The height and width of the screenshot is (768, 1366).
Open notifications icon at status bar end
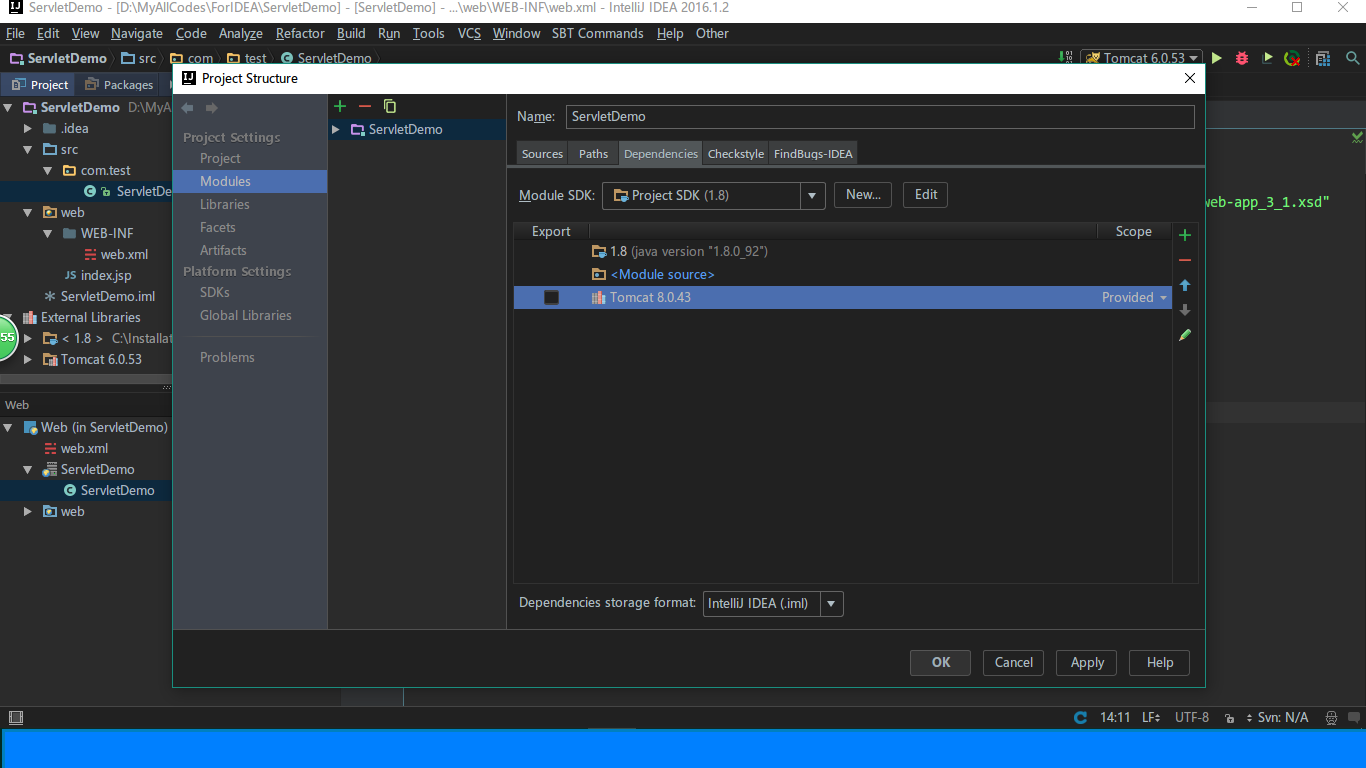tap(1354, 717)
